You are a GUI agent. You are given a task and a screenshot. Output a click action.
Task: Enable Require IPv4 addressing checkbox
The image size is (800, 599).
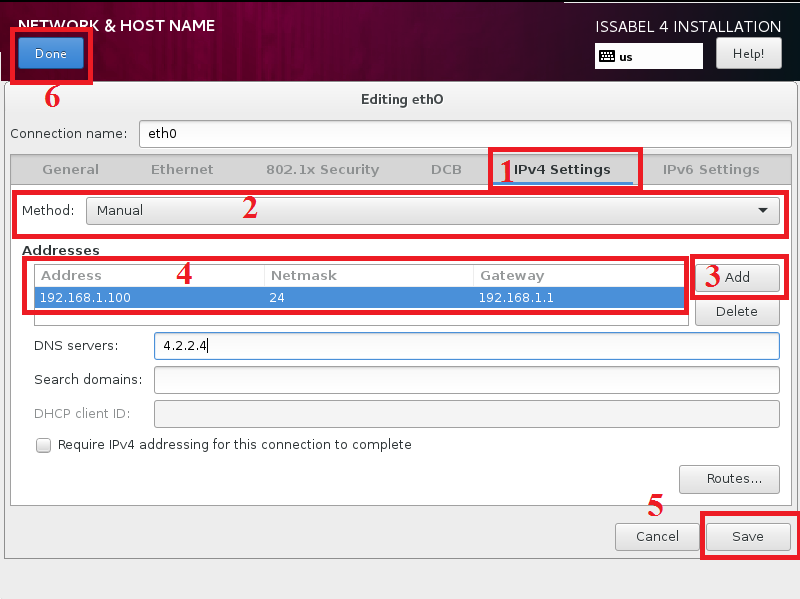43,445
